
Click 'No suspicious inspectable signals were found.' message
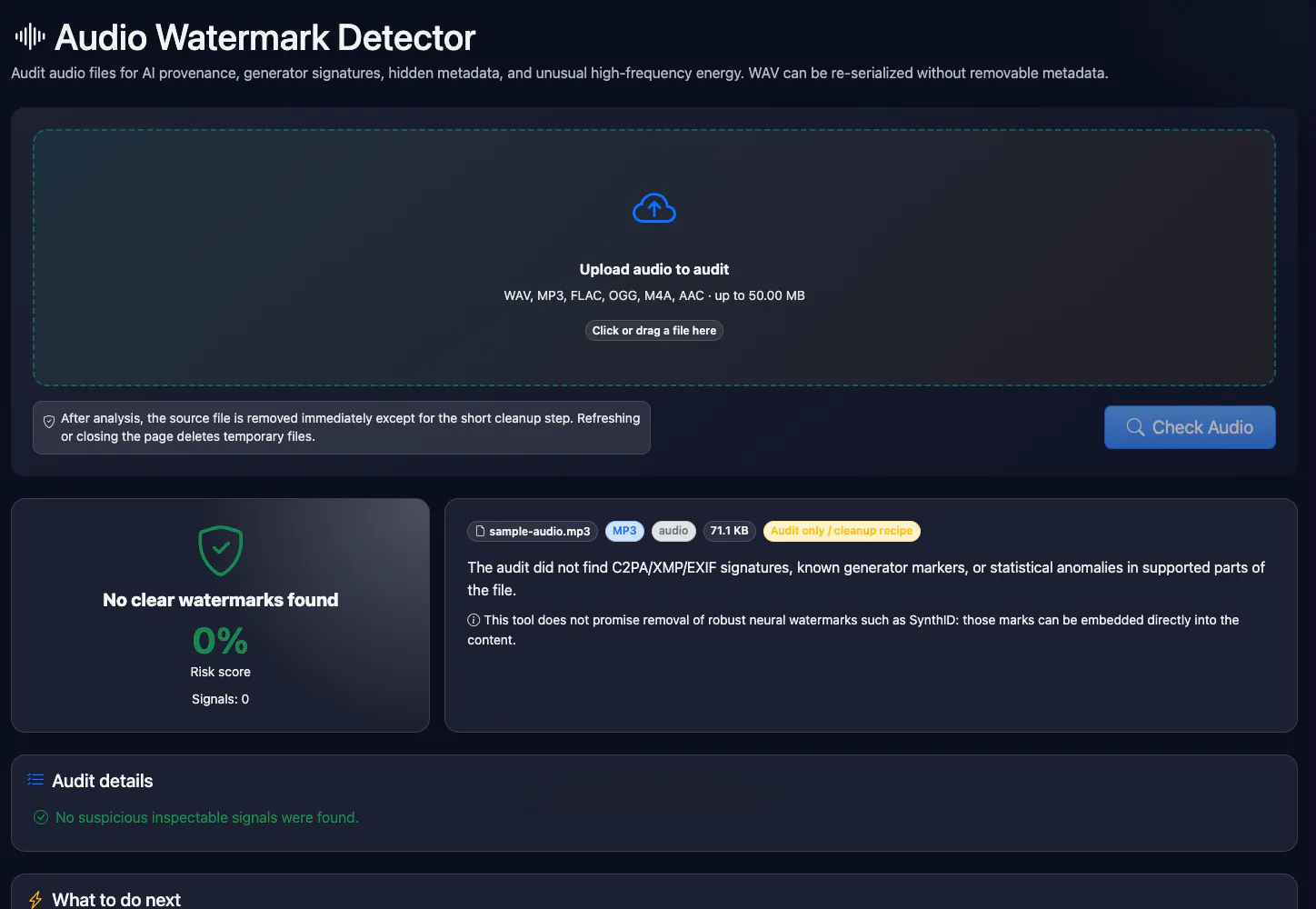[207, 817]
